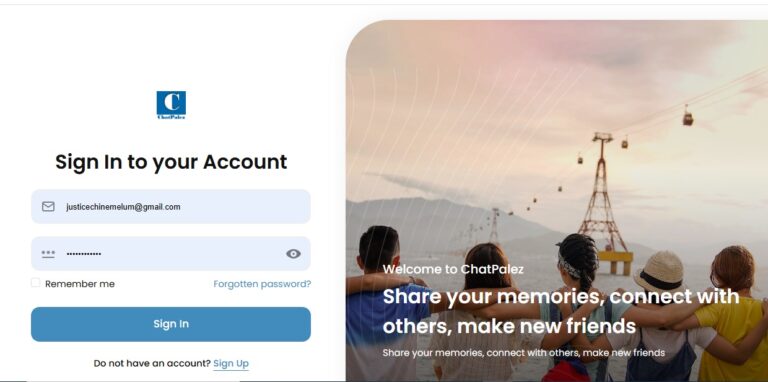Click the Welcome to ChatPalez text
768x382 pixels.
point(453,269)
